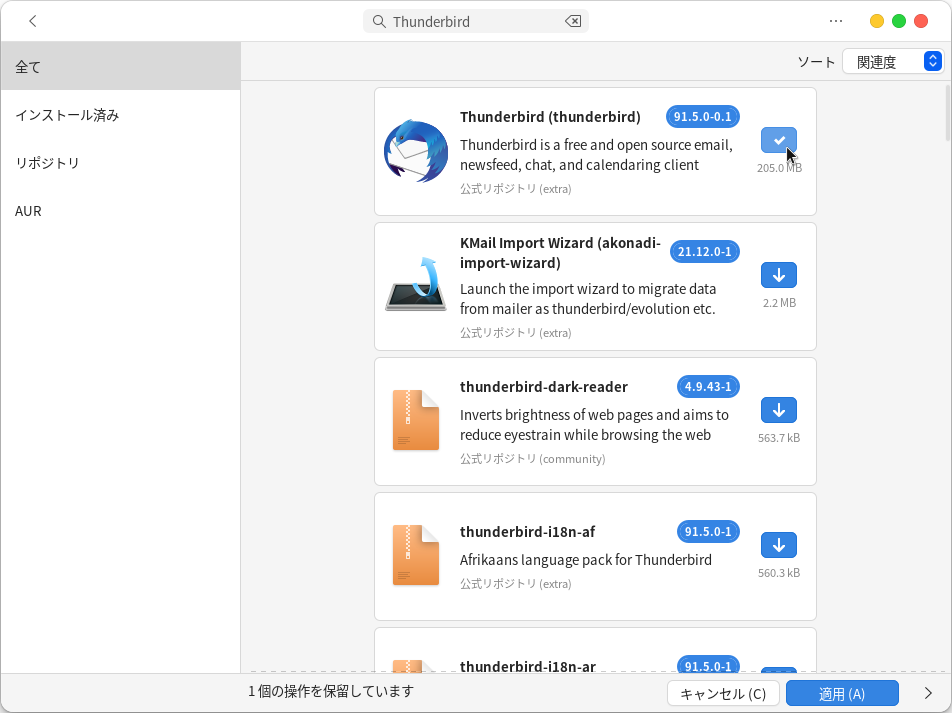Open the three-dot options menu
Viewport: 952px width, 713px height.
(836, 21)
